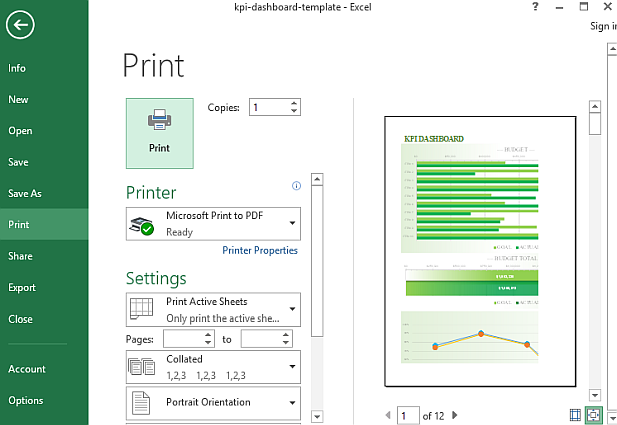Expand the Collated dropdown
The height and width of the screenshot is (425, 617).
click(x=213, y=367)
